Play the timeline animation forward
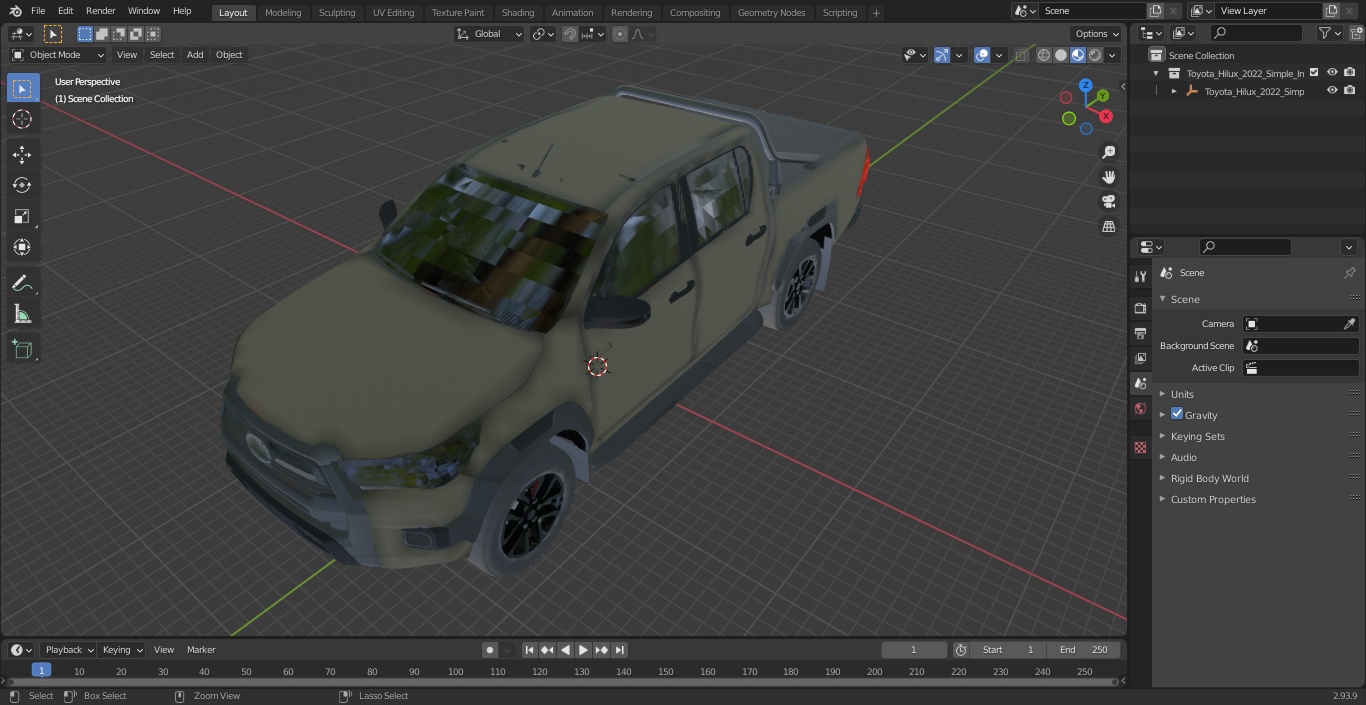This screenshot has width=1366, height=705. [x=583, y=650]
